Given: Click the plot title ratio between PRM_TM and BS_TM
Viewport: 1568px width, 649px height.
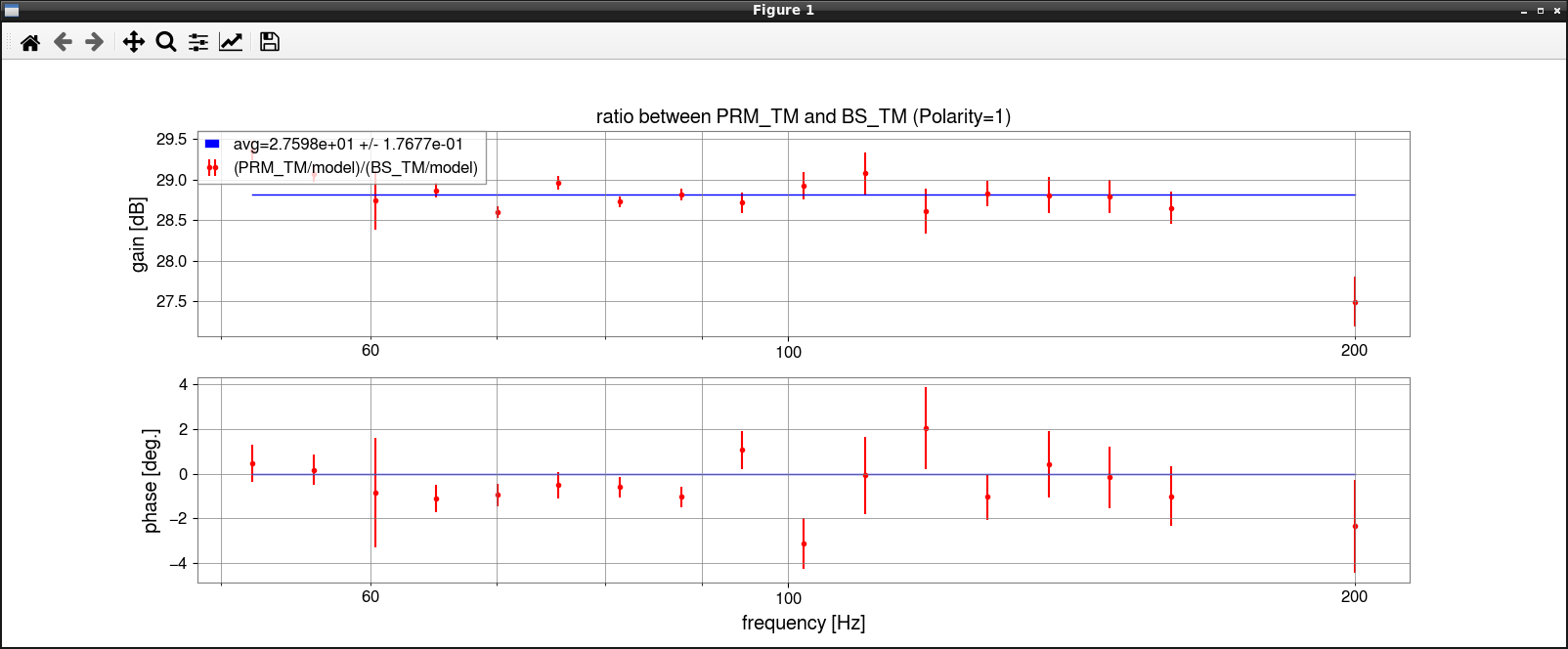Looking at the screenshot, I should click(x=804, y=116).
